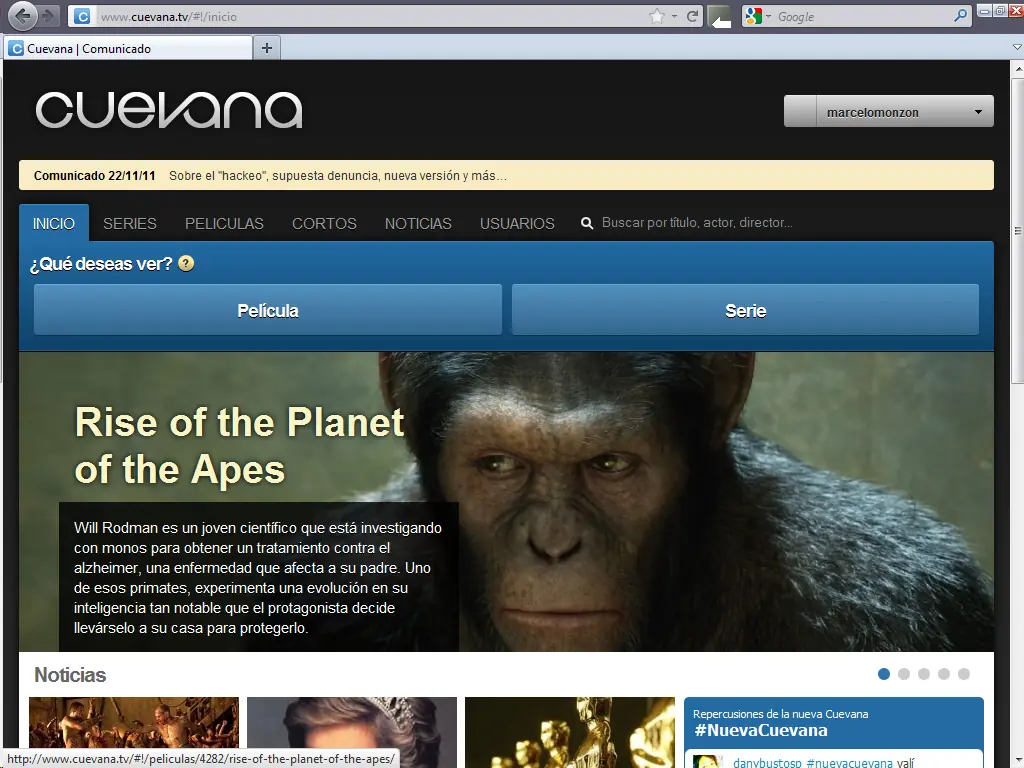This screenshot has height=768, width=1024.
Task: Open the USUARIOS section
Action: 517,223
